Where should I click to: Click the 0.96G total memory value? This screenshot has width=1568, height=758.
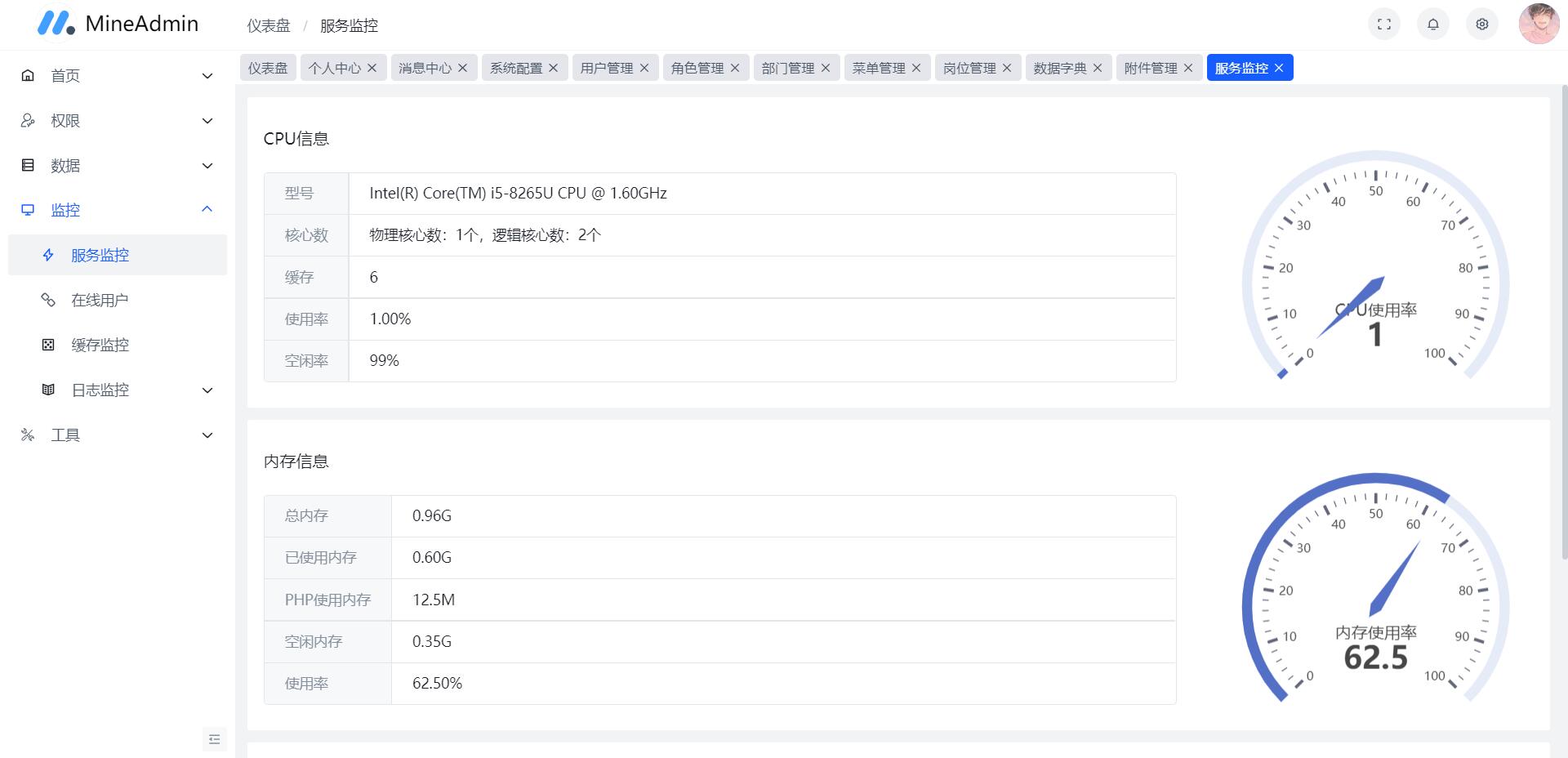tap(432, 516)
